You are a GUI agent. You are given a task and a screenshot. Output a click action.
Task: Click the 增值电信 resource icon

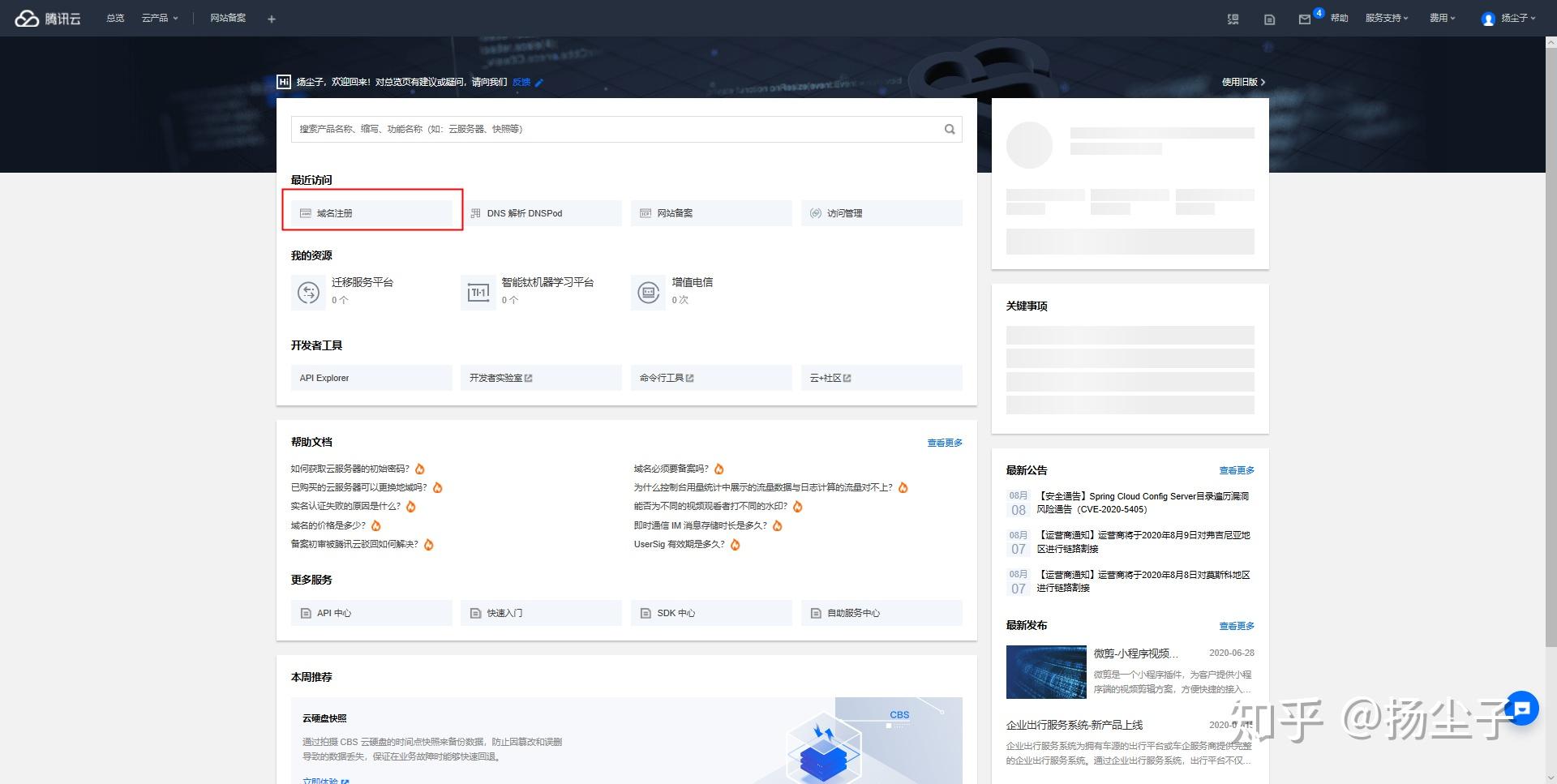(x=648, y=292)
